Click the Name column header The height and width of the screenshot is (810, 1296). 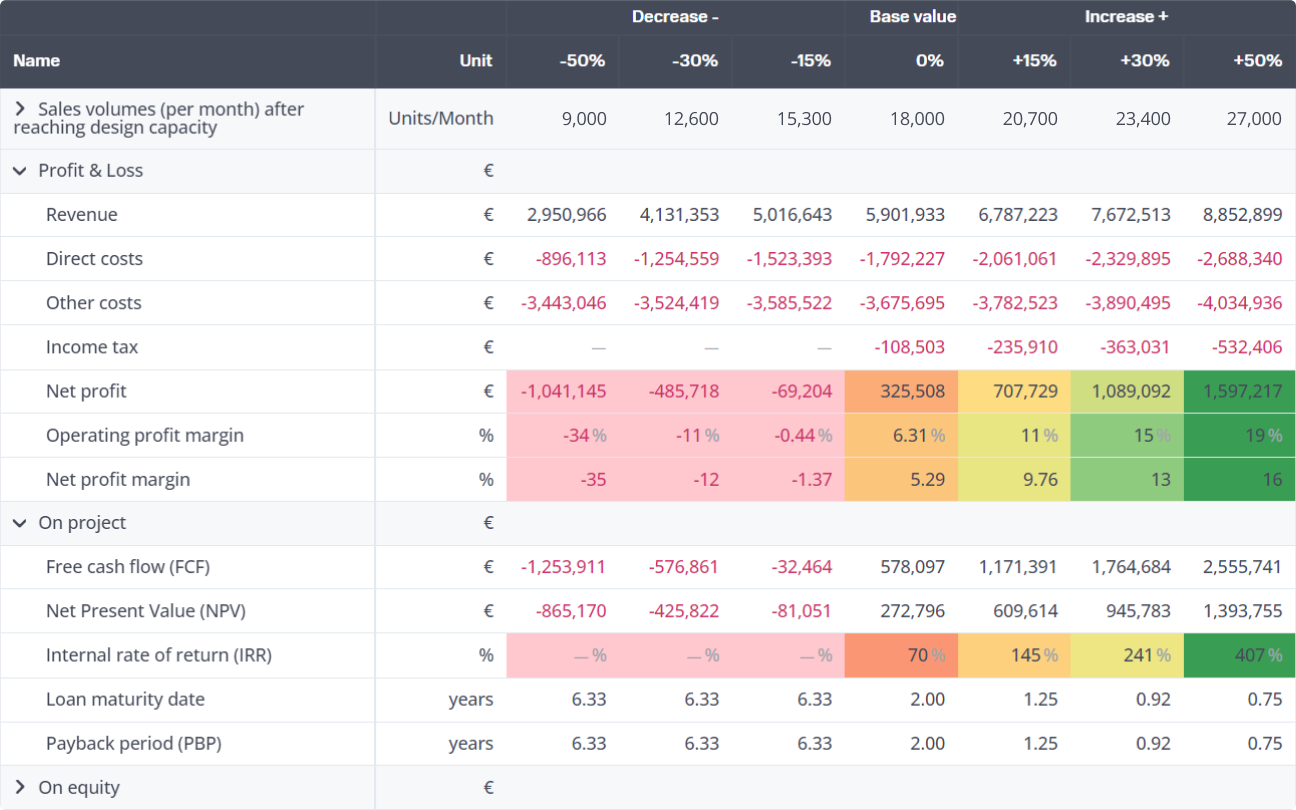[36, 61]
